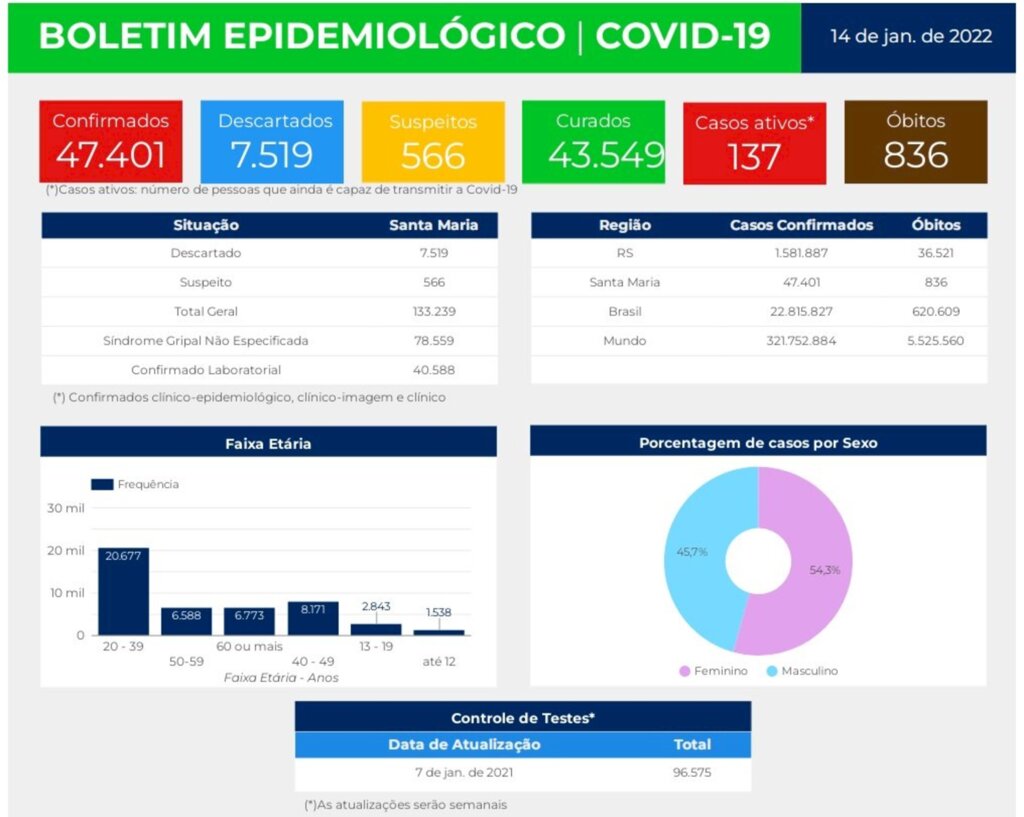Click the Total column header in tests table
The width and height of the screenshot is (1024, 817).
tap(692, 745)
